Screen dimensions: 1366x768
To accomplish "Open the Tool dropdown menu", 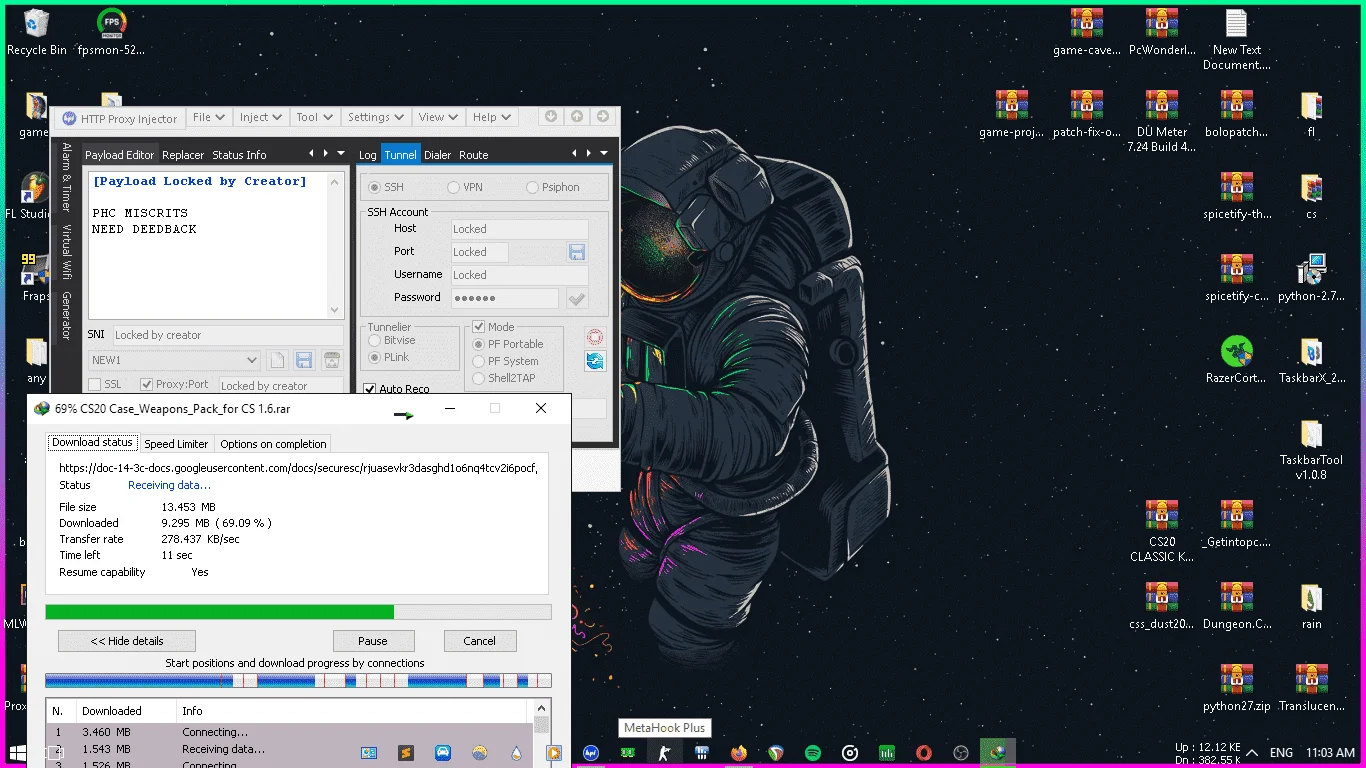I will coord(315,117).
